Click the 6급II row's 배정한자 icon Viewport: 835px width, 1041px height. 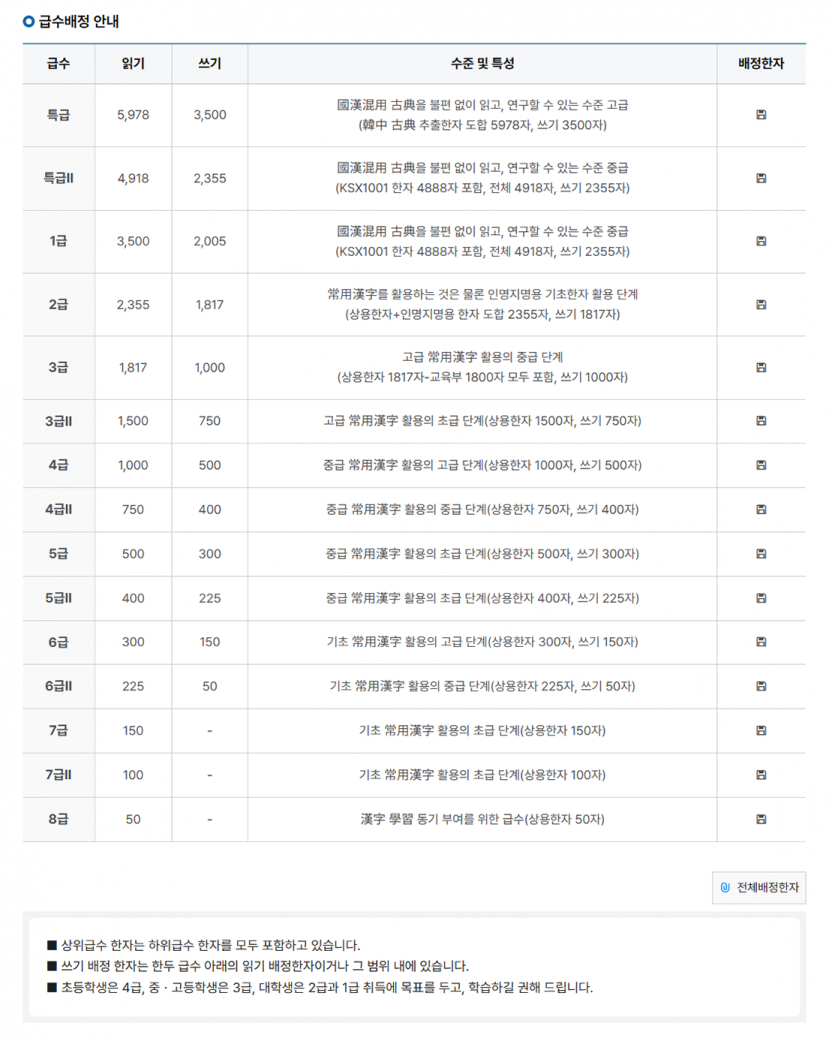click(x=761, y=686)
